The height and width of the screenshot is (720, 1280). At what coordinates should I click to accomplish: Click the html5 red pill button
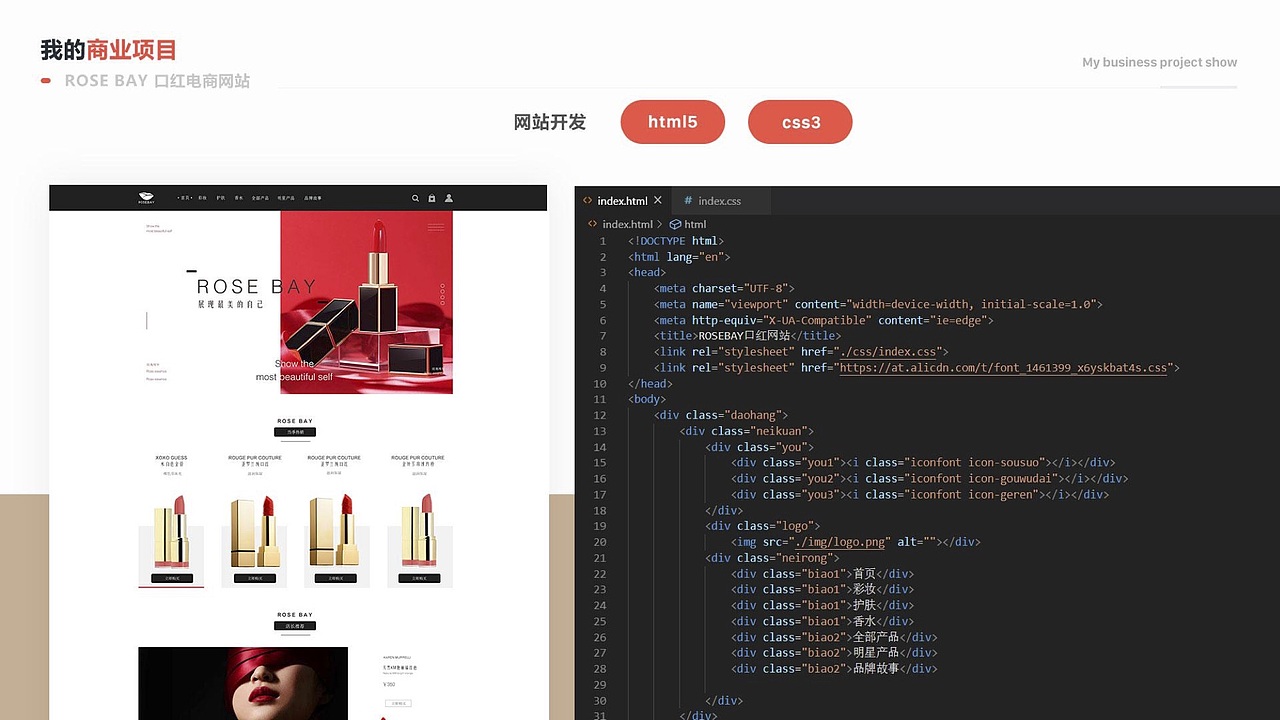pyautogui.click(x=673, y=122)
